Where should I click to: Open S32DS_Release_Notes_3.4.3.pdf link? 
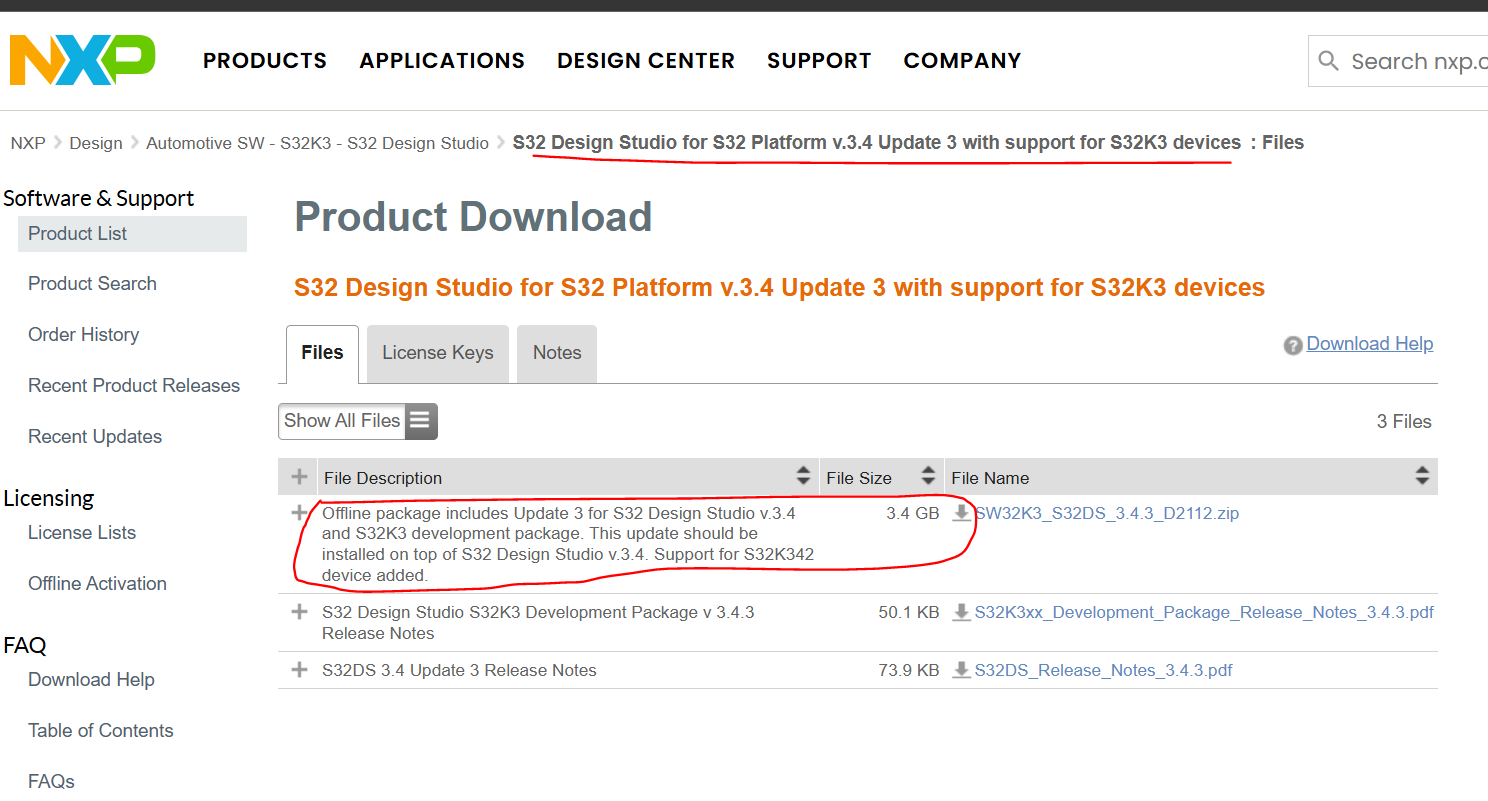point(1103,670)
